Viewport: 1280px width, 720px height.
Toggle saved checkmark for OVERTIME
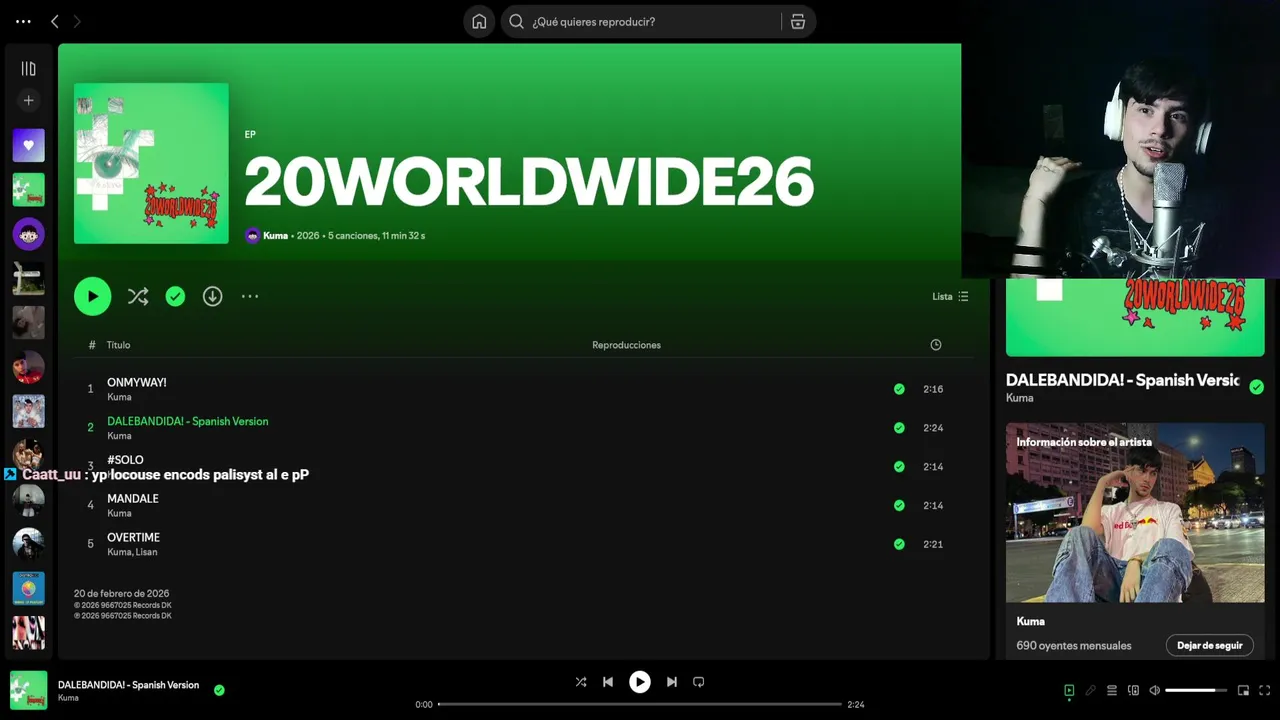pyautogui.click(x=899, y=544)
